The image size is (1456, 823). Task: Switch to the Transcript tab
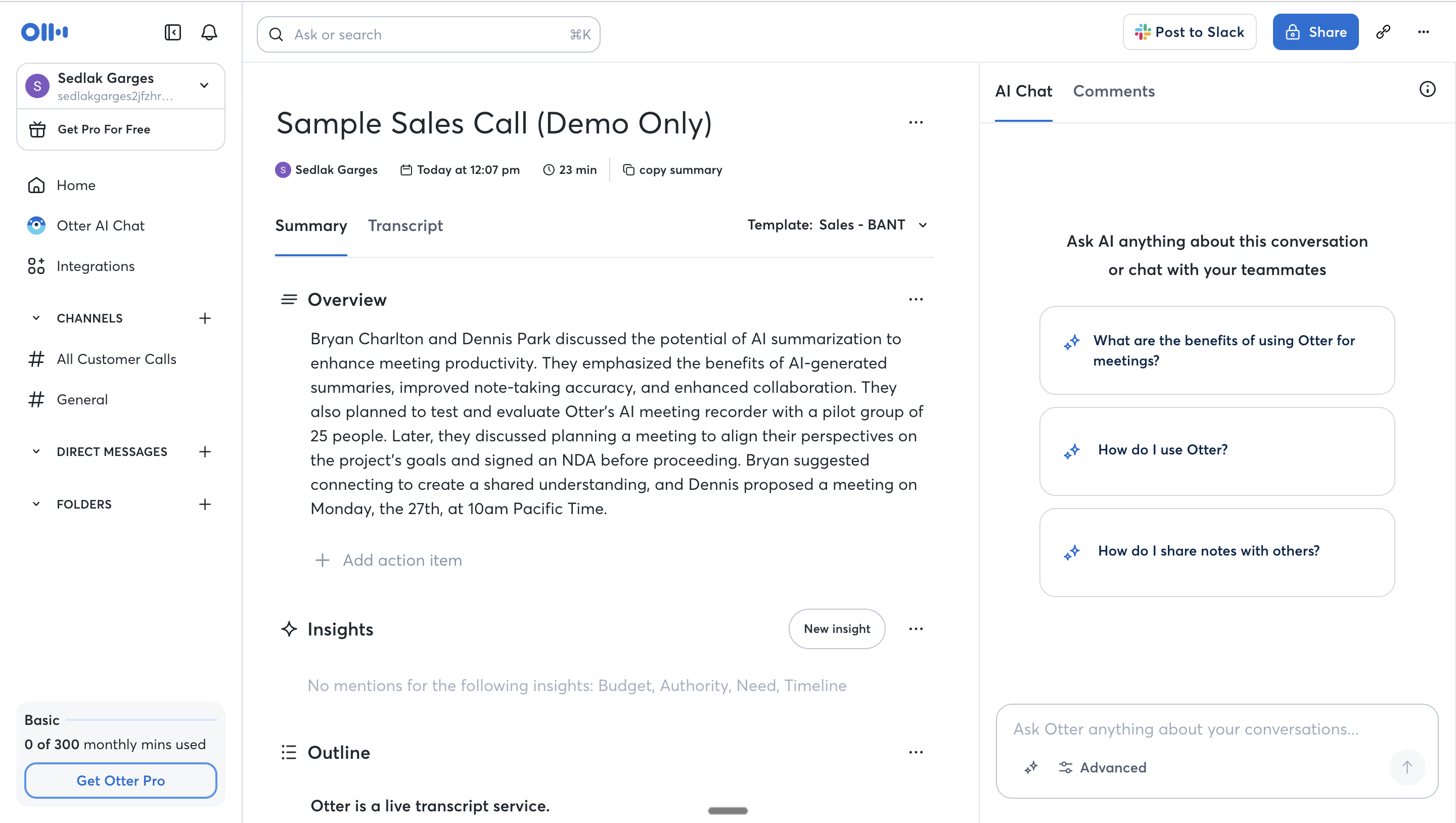405,225
